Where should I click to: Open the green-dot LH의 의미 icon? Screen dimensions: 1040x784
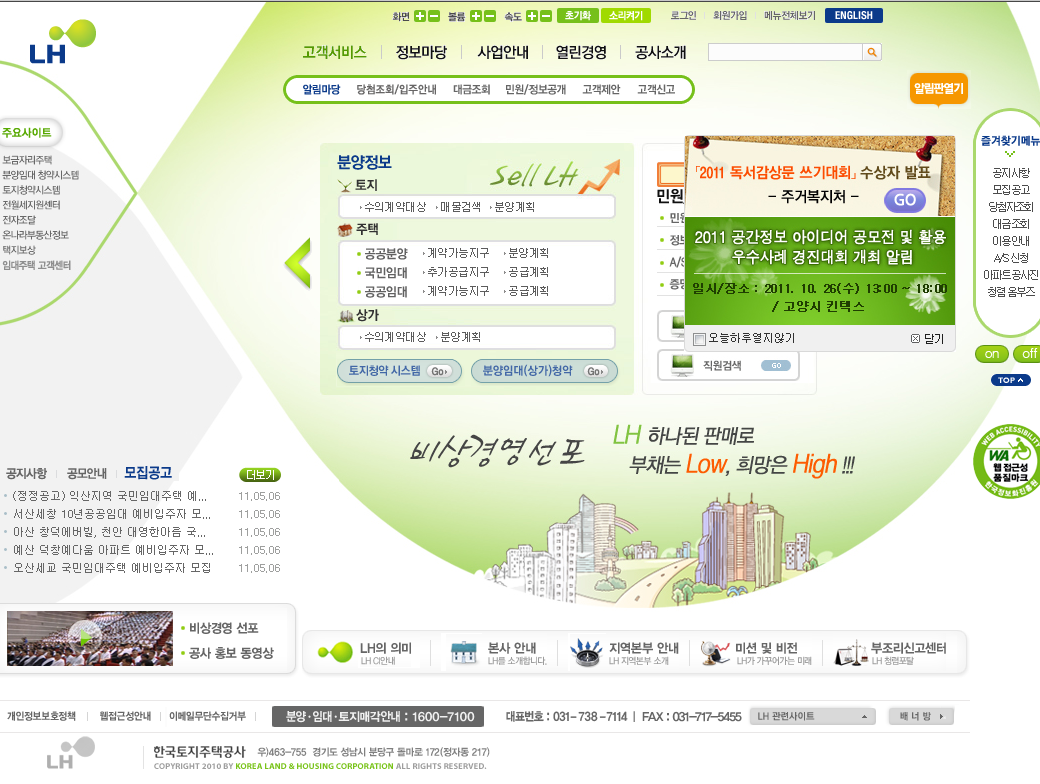(335, 652)
